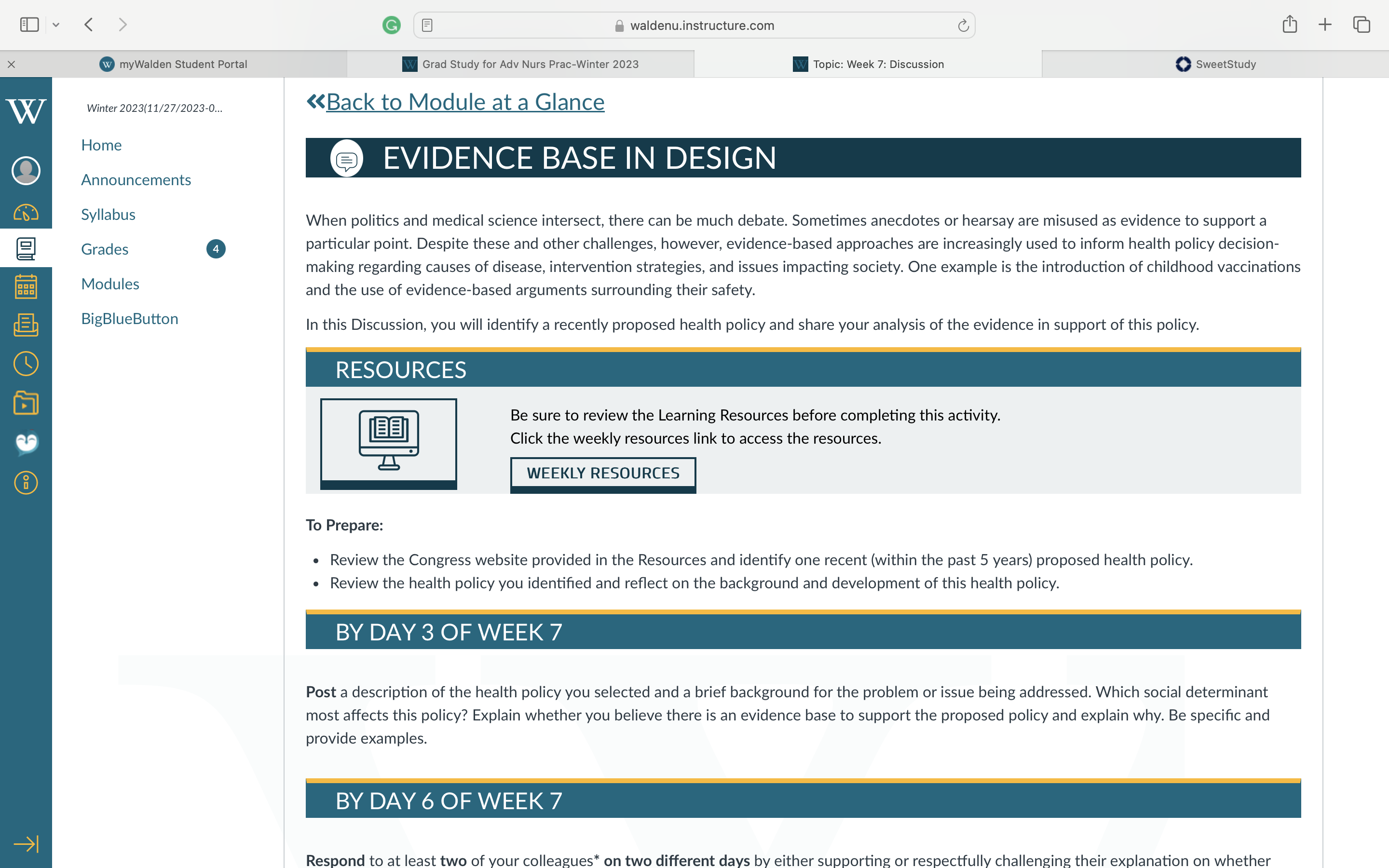This screenshot has height=868, width=1389.
Task: Open the media folder icon in global navigation
Action: click(x=26, y=403)
